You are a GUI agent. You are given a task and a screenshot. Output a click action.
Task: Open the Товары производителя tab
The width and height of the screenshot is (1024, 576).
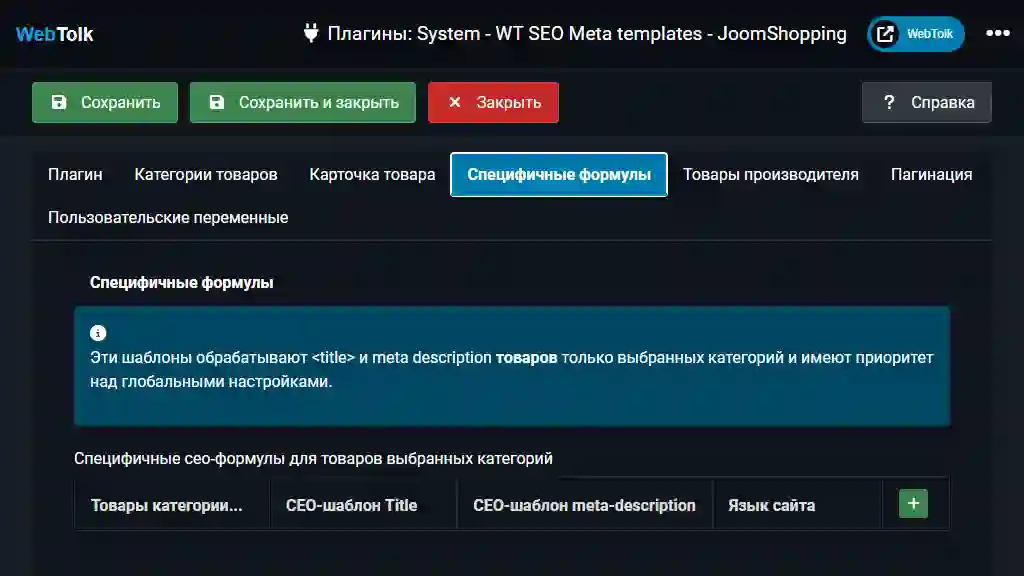click(x=771, y=174)
